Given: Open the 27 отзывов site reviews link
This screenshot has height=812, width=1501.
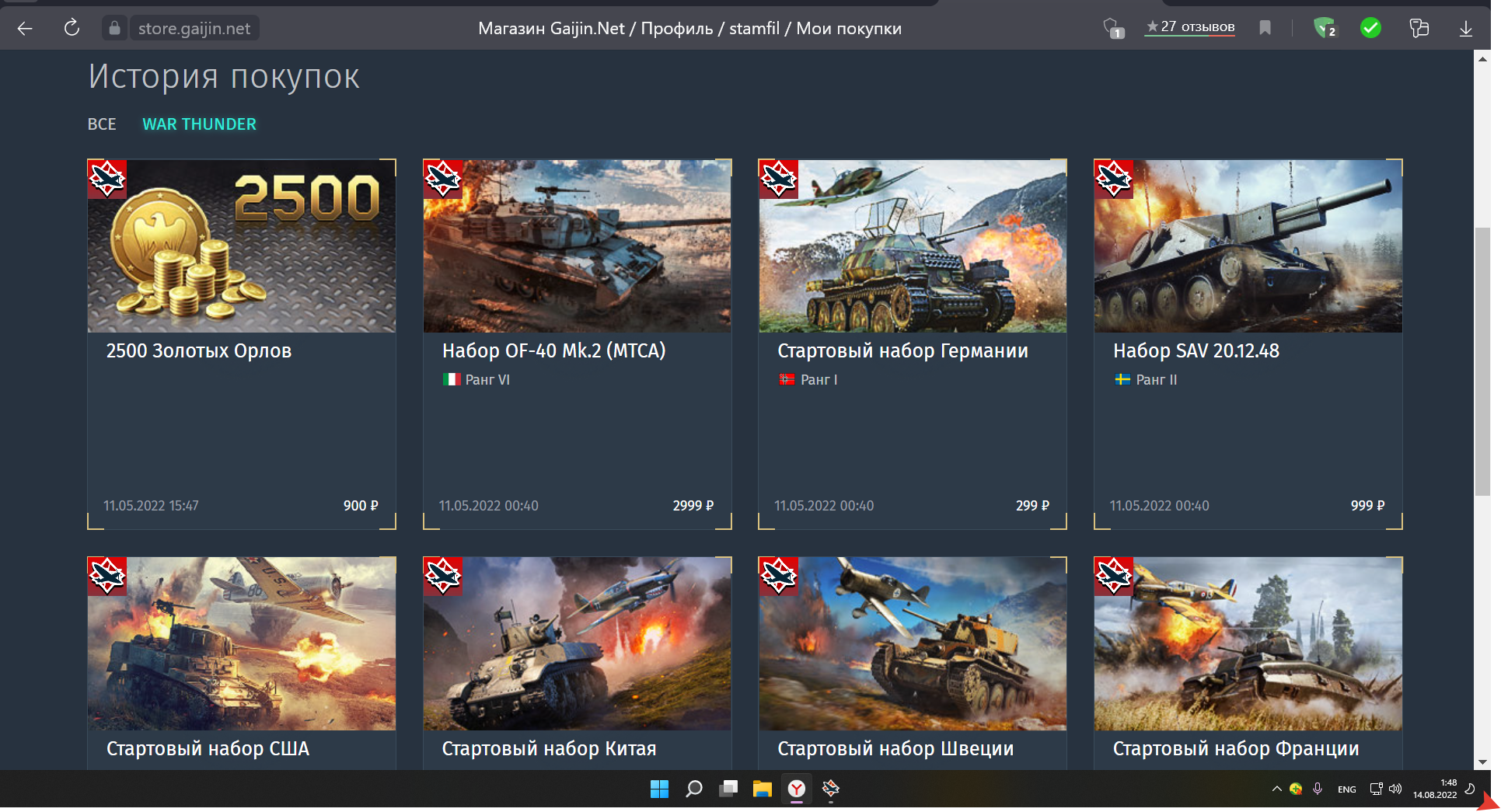Looking at the screenshot, I should tap(1189, 27).
